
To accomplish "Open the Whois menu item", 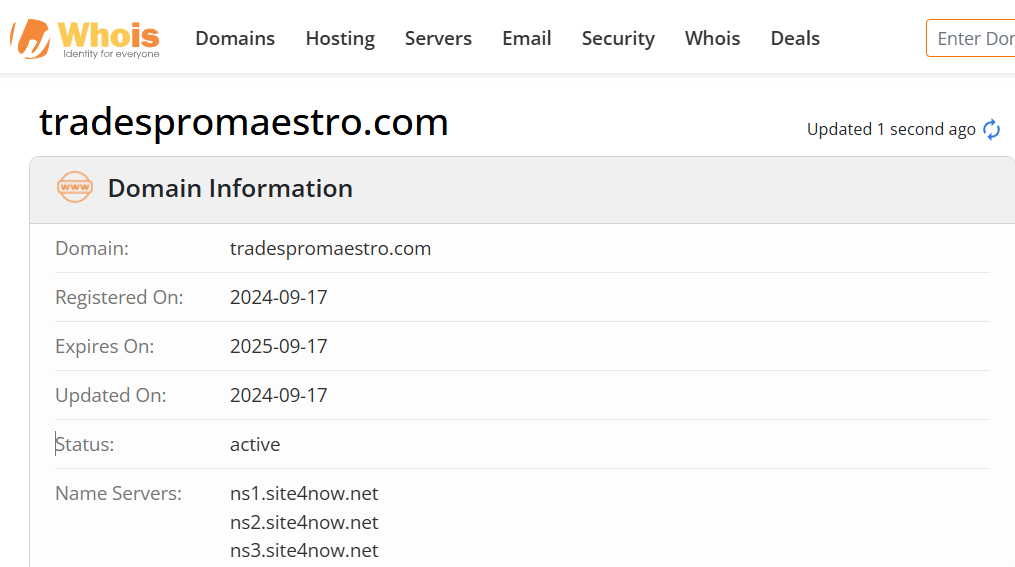I will 713,38.
